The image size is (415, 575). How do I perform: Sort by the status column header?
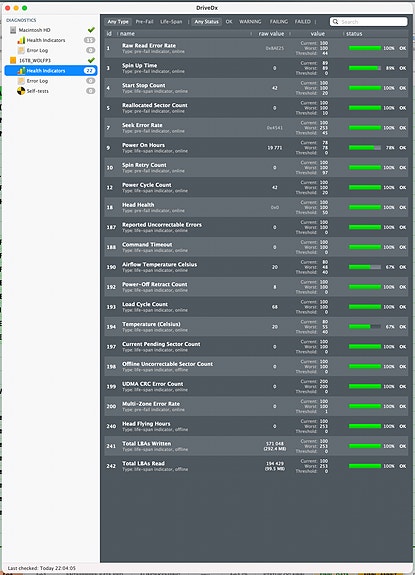coord(354,33)
